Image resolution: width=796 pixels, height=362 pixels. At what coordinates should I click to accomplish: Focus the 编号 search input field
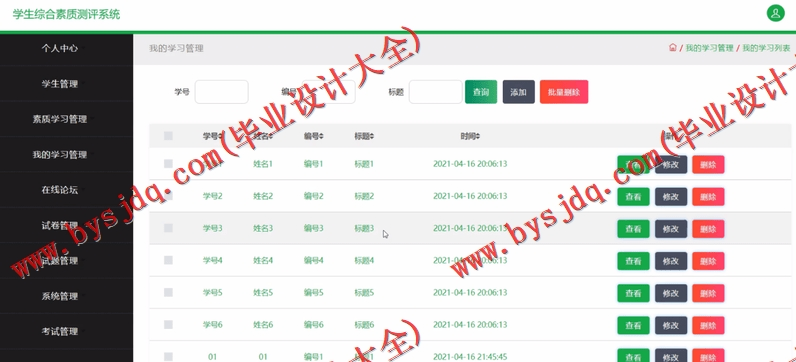coord(328,92)
